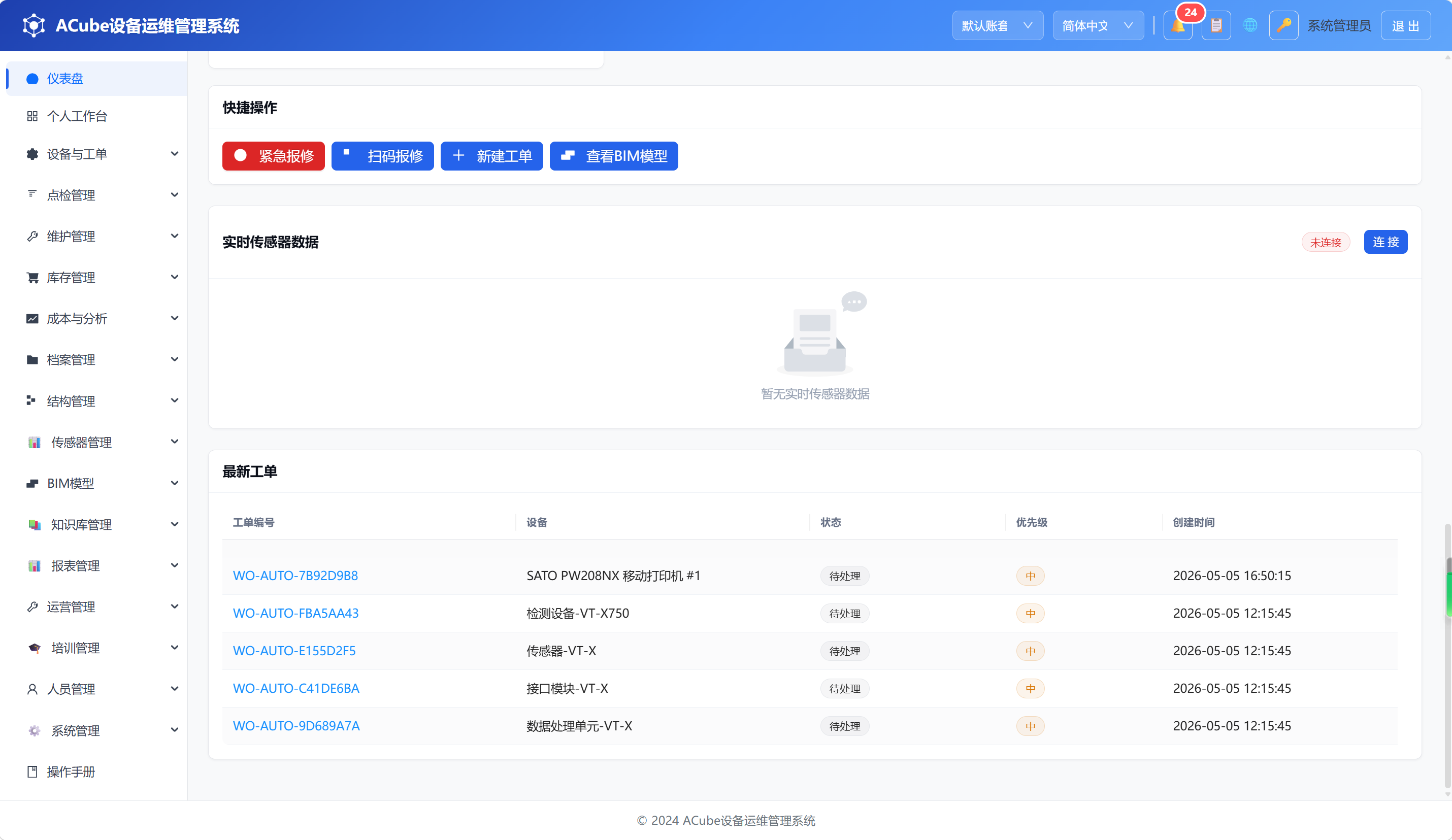The image size is (1452, 840).
Task: Expand the BIM模型 chevron
Action: [175, 483]
